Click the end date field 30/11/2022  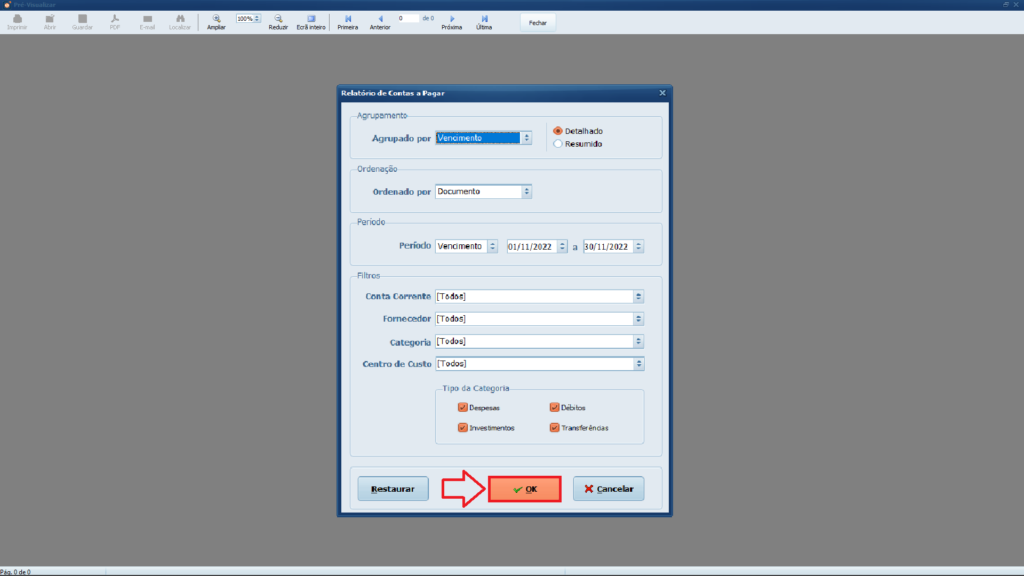pyautogui.click(x=608, y=247)
